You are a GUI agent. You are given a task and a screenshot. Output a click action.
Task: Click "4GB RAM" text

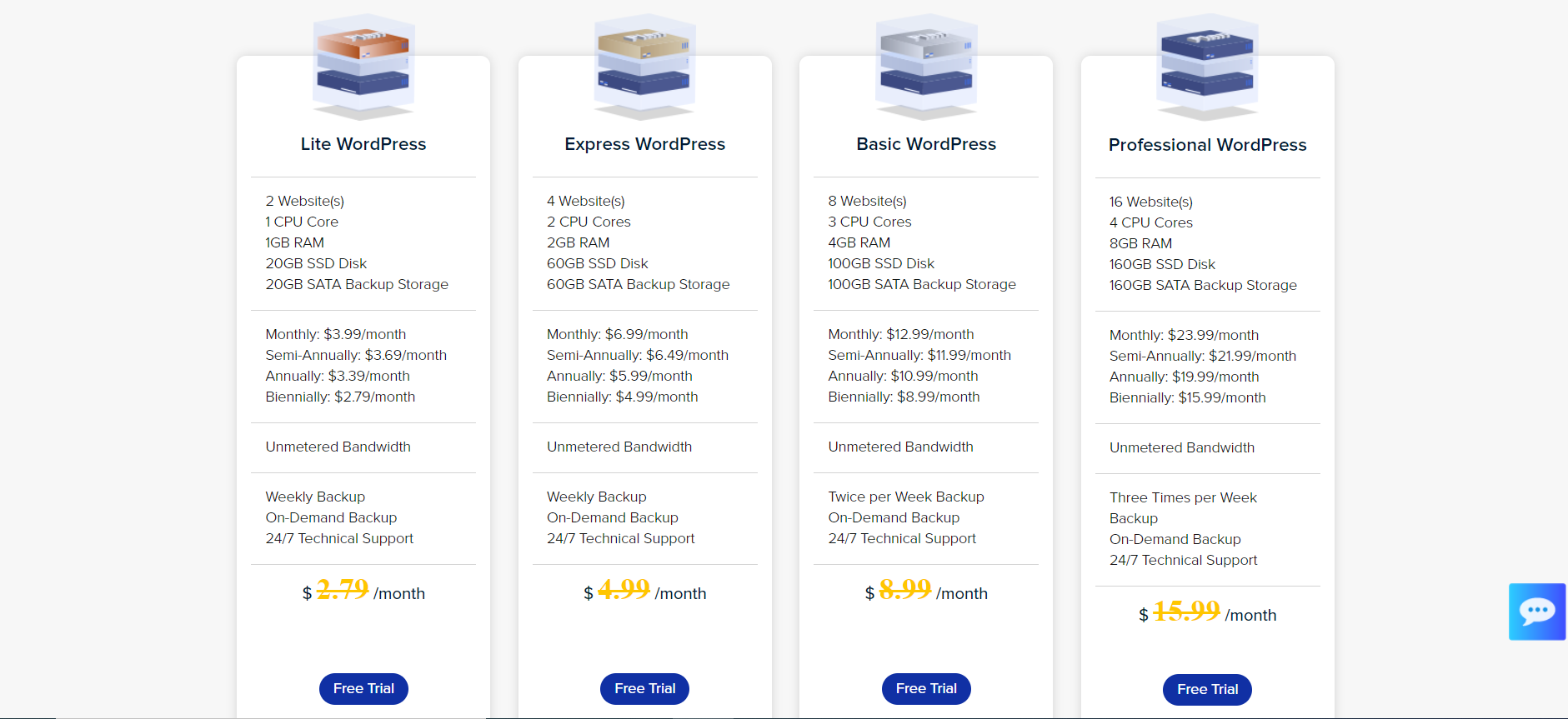(x=859, y=242)
